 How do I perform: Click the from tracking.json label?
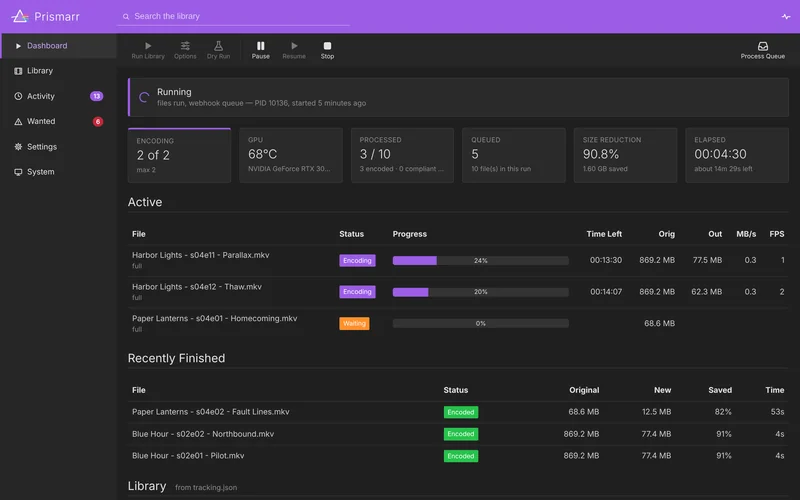pos(206,488)
